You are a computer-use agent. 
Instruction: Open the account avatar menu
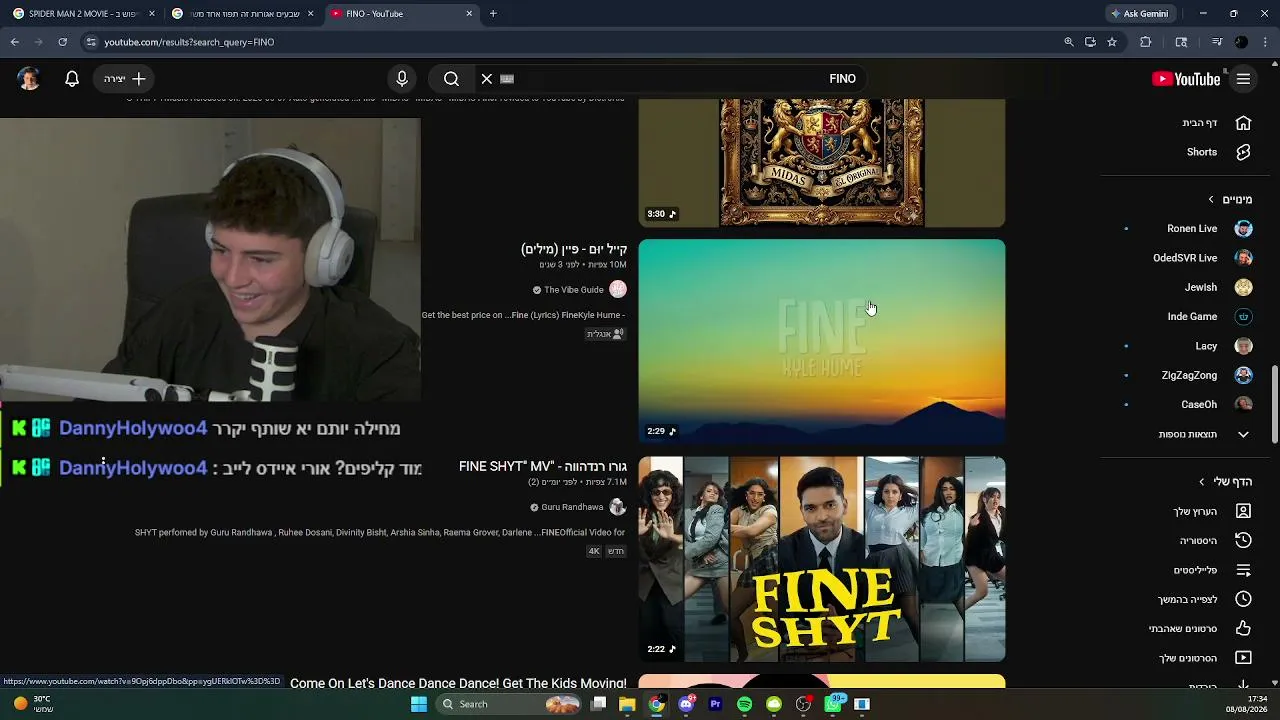click(29, 79)
